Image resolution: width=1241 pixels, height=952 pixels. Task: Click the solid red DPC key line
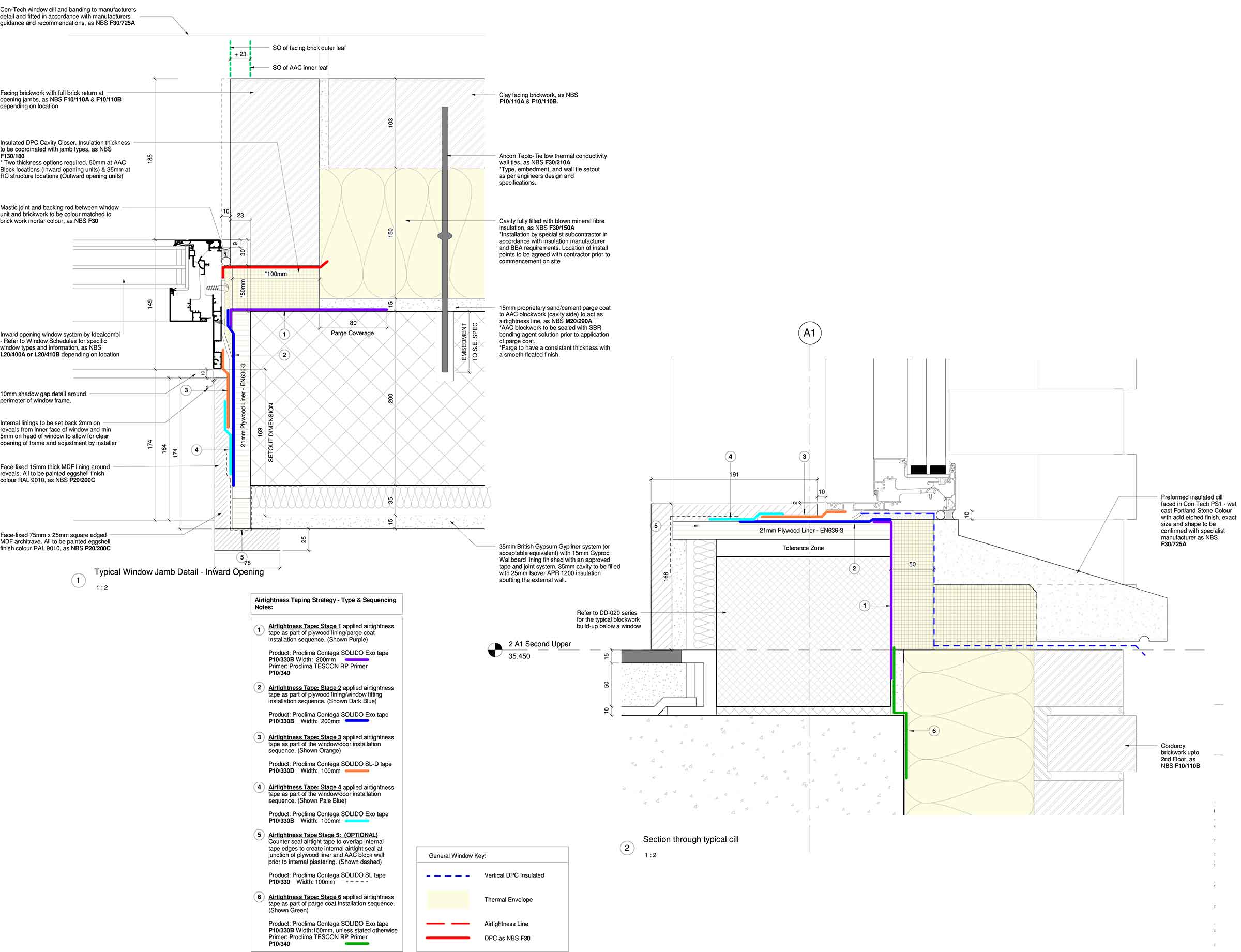click(x=448, y=938)
